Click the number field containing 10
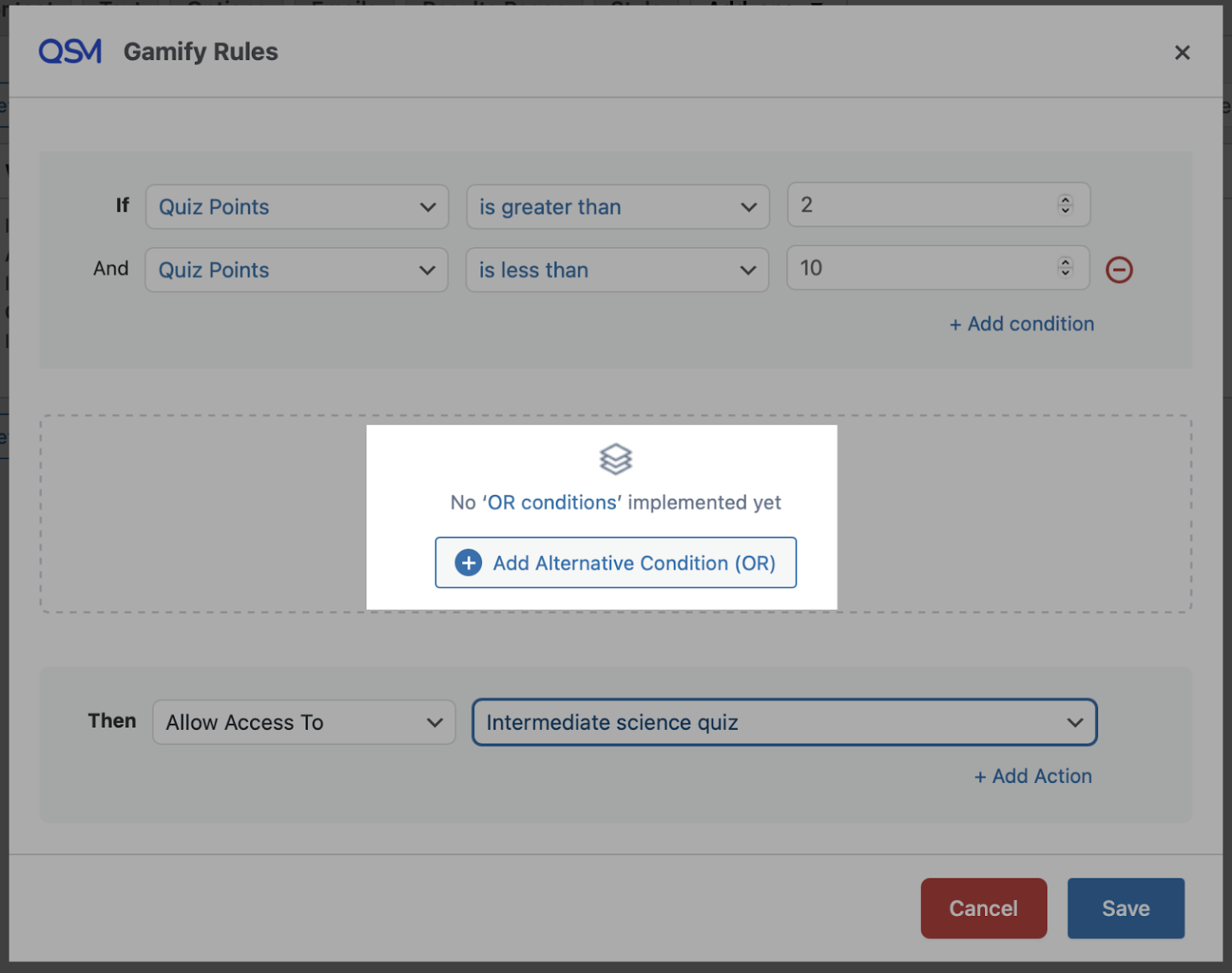 (938, 267)
